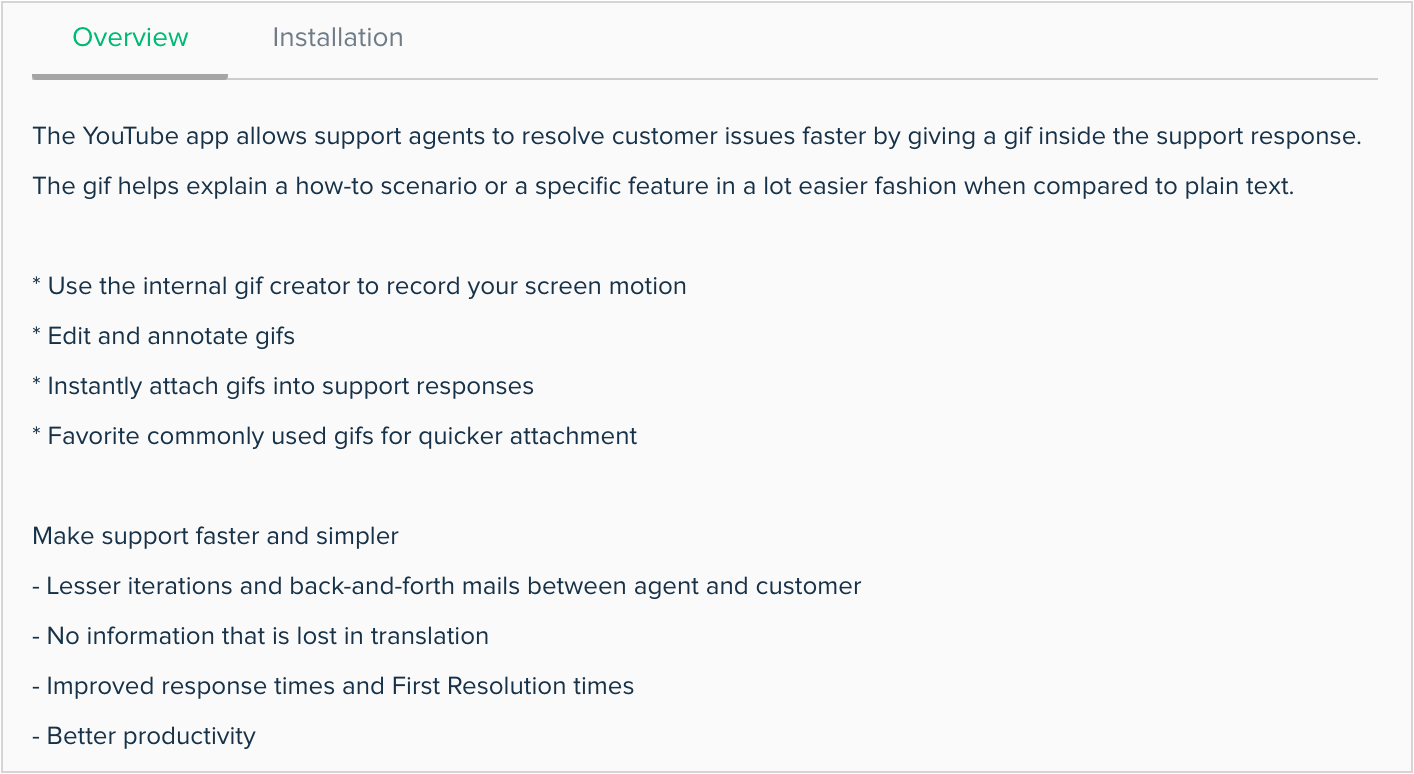Viewport: 1414px width, 774px height.
Task: Switch to the Installation tab
Action: click(338, 38)
